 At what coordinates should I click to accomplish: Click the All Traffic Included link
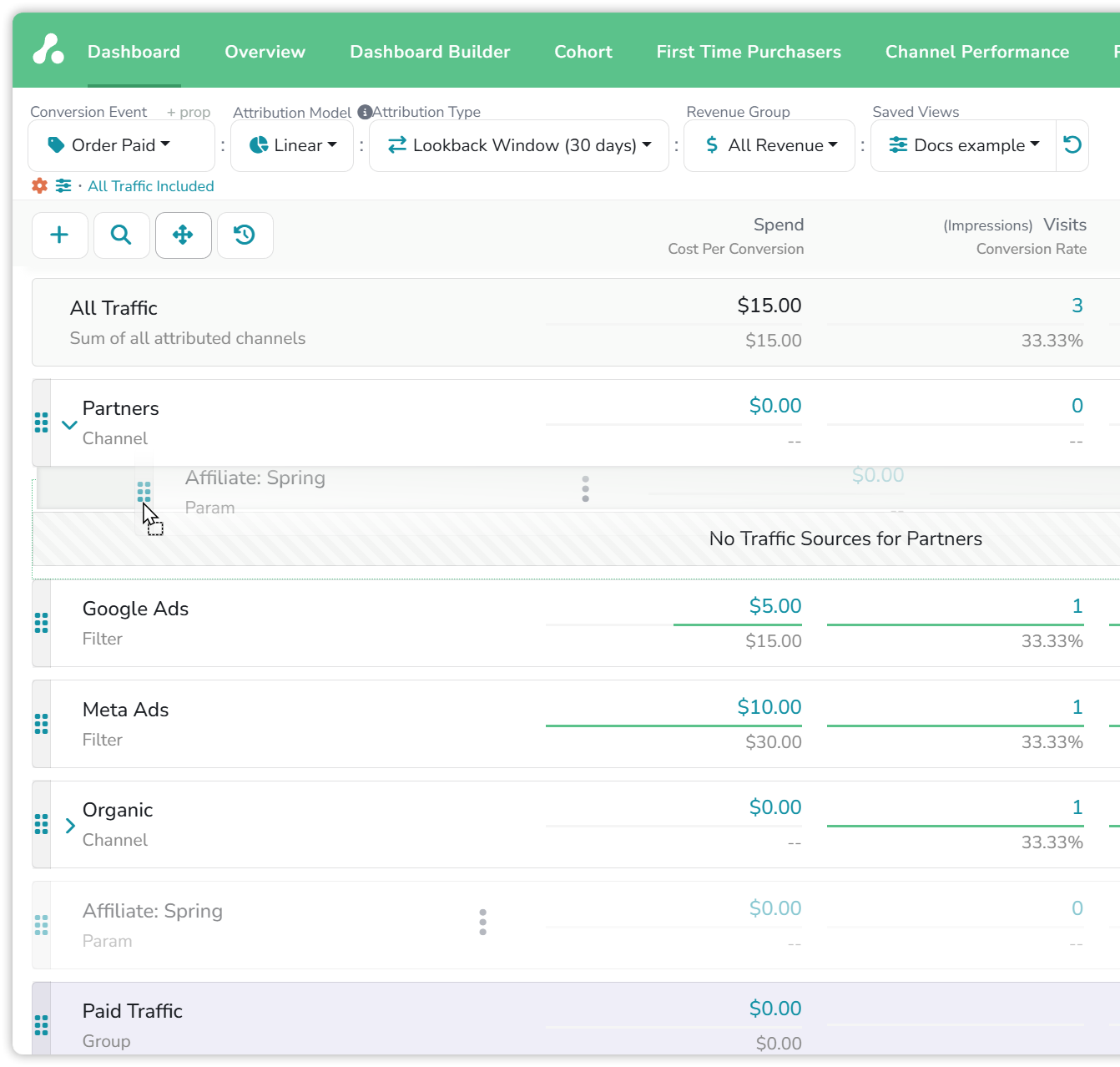(151, 186)
